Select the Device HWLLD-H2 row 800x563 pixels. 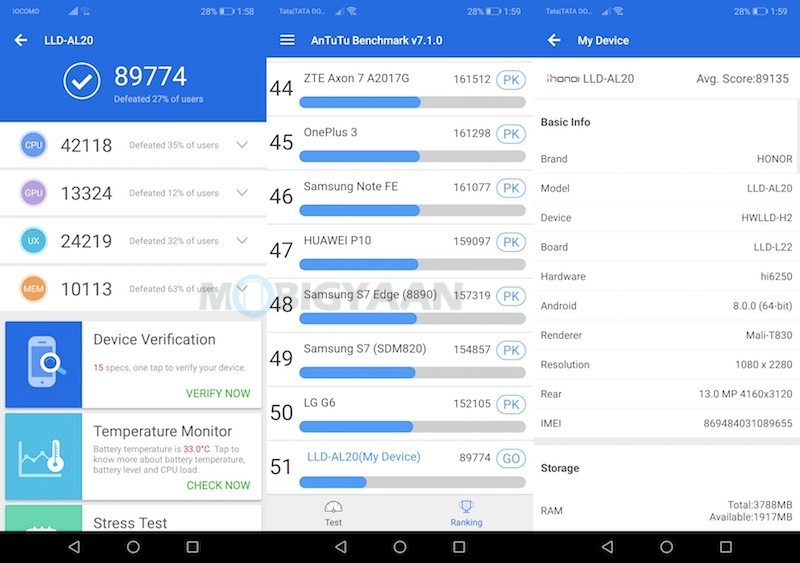coord(666,218)
